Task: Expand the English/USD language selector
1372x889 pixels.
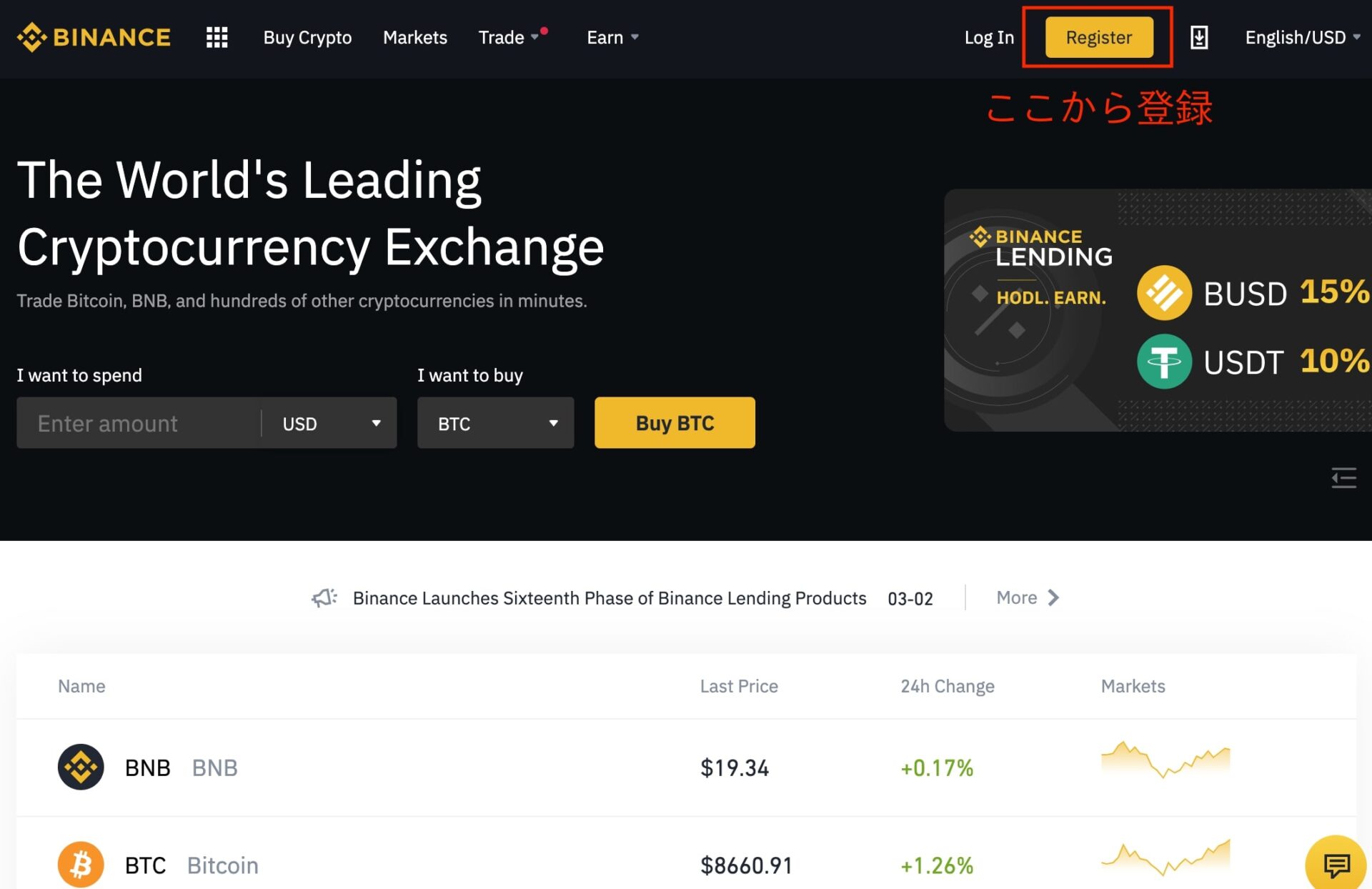Action: click(1302, 37)
